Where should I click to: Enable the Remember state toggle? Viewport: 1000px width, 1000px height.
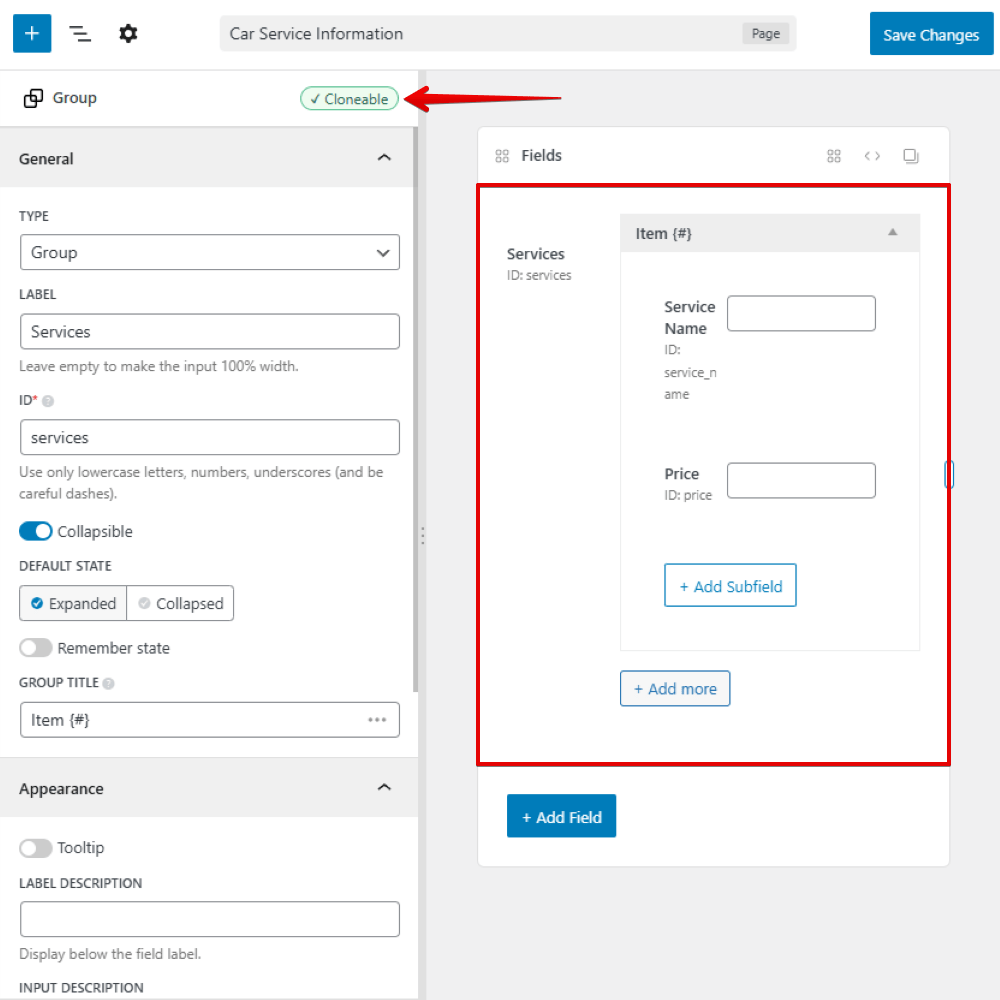pyautogui.click(x=36, y=647)
